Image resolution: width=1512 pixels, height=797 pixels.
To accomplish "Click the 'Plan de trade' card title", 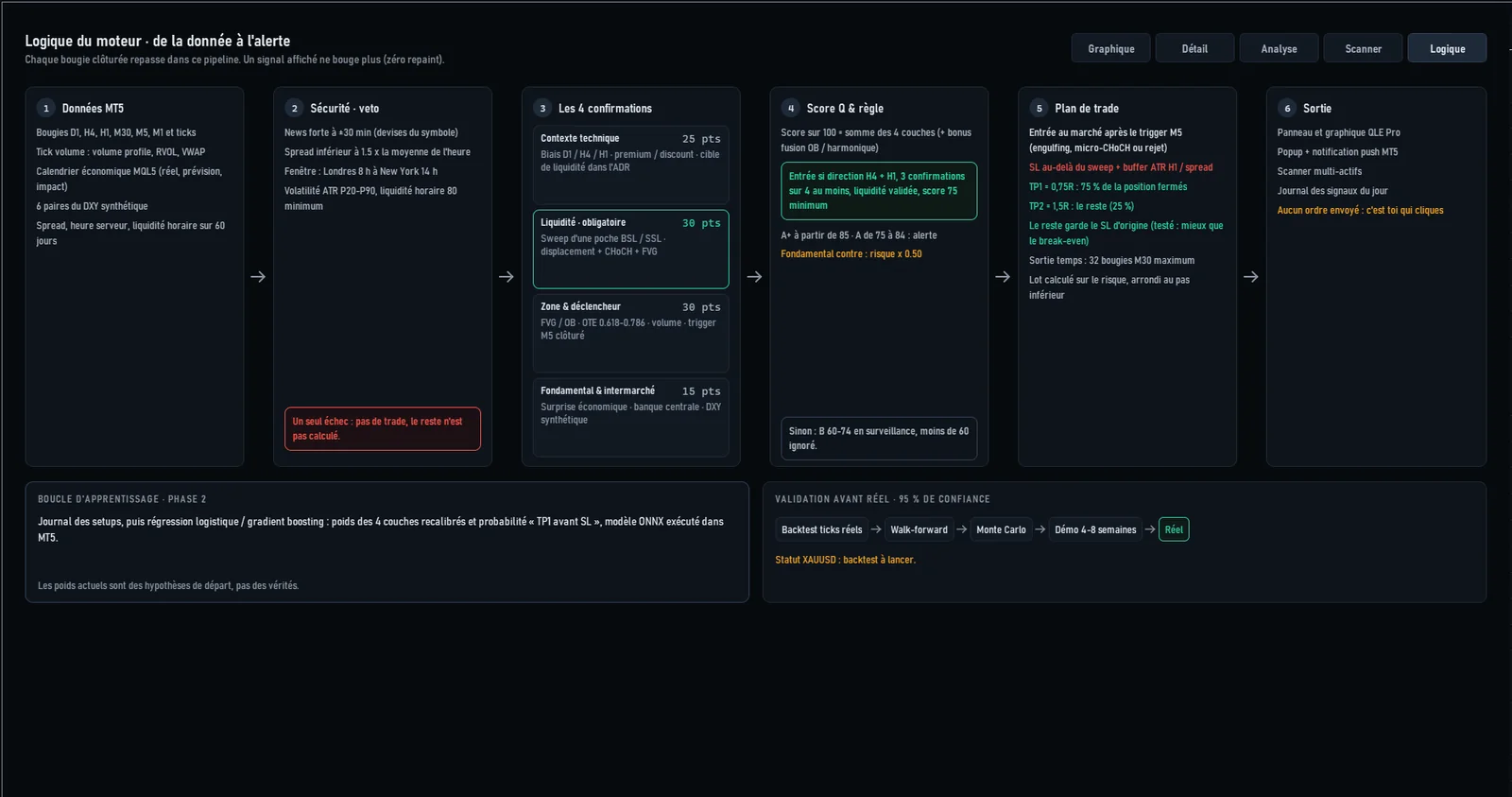I will point(1086,109).
